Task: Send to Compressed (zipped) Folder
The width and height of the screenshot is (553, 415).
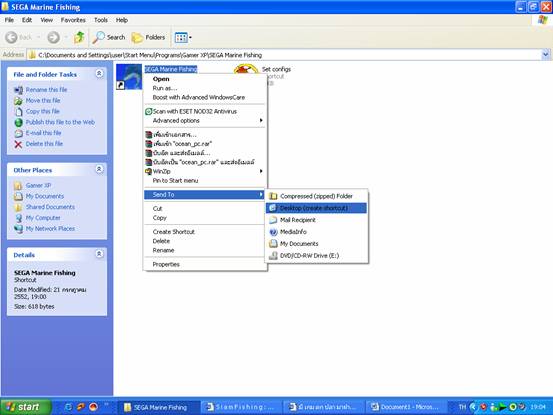Action: (x=317, y=196)
